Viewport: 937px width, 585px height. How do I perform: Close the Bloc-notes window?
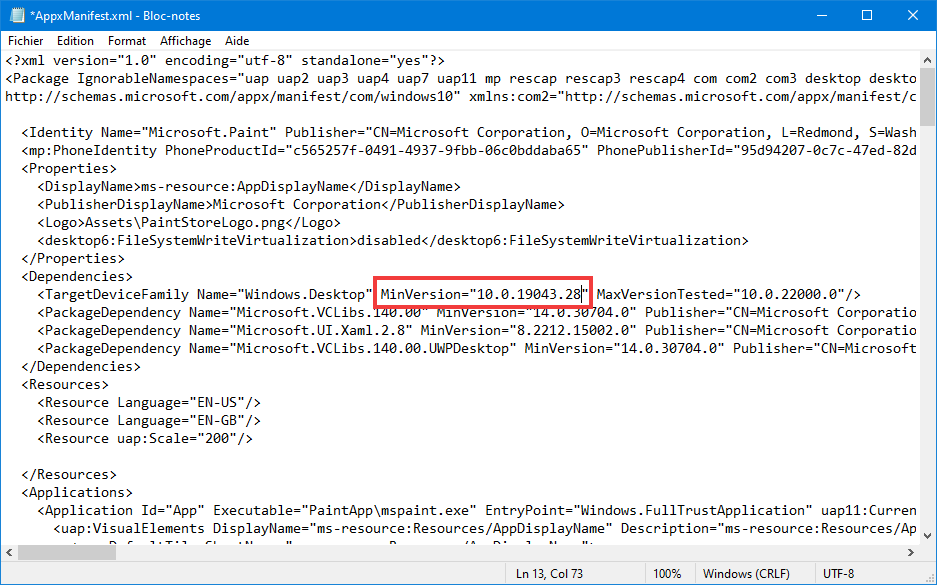[x=912, y=16]
